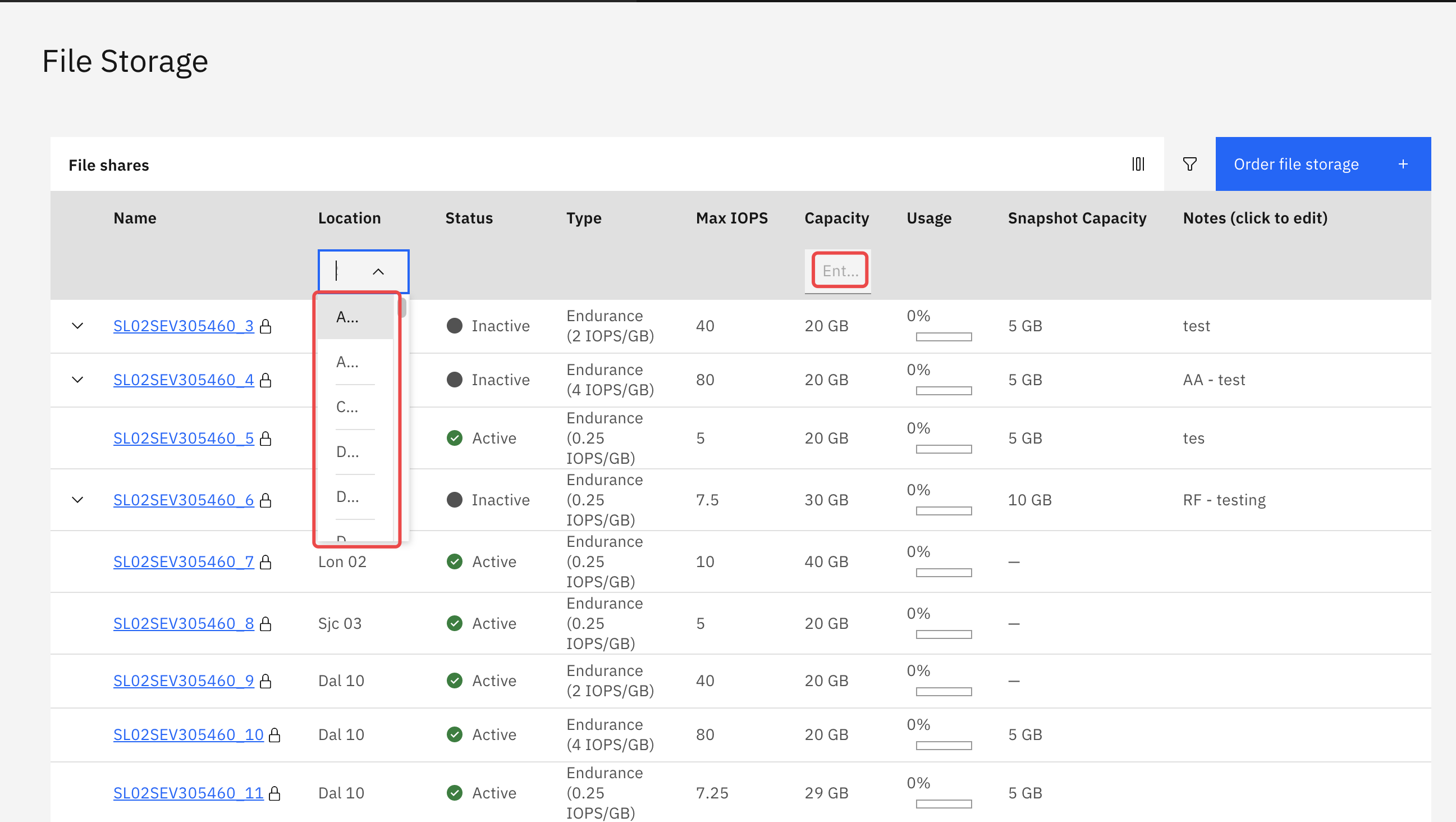This screenshot has width=1456, height=822.
Task: Select the 'C...' option in the Location dropdown
Action: point(347,407)
